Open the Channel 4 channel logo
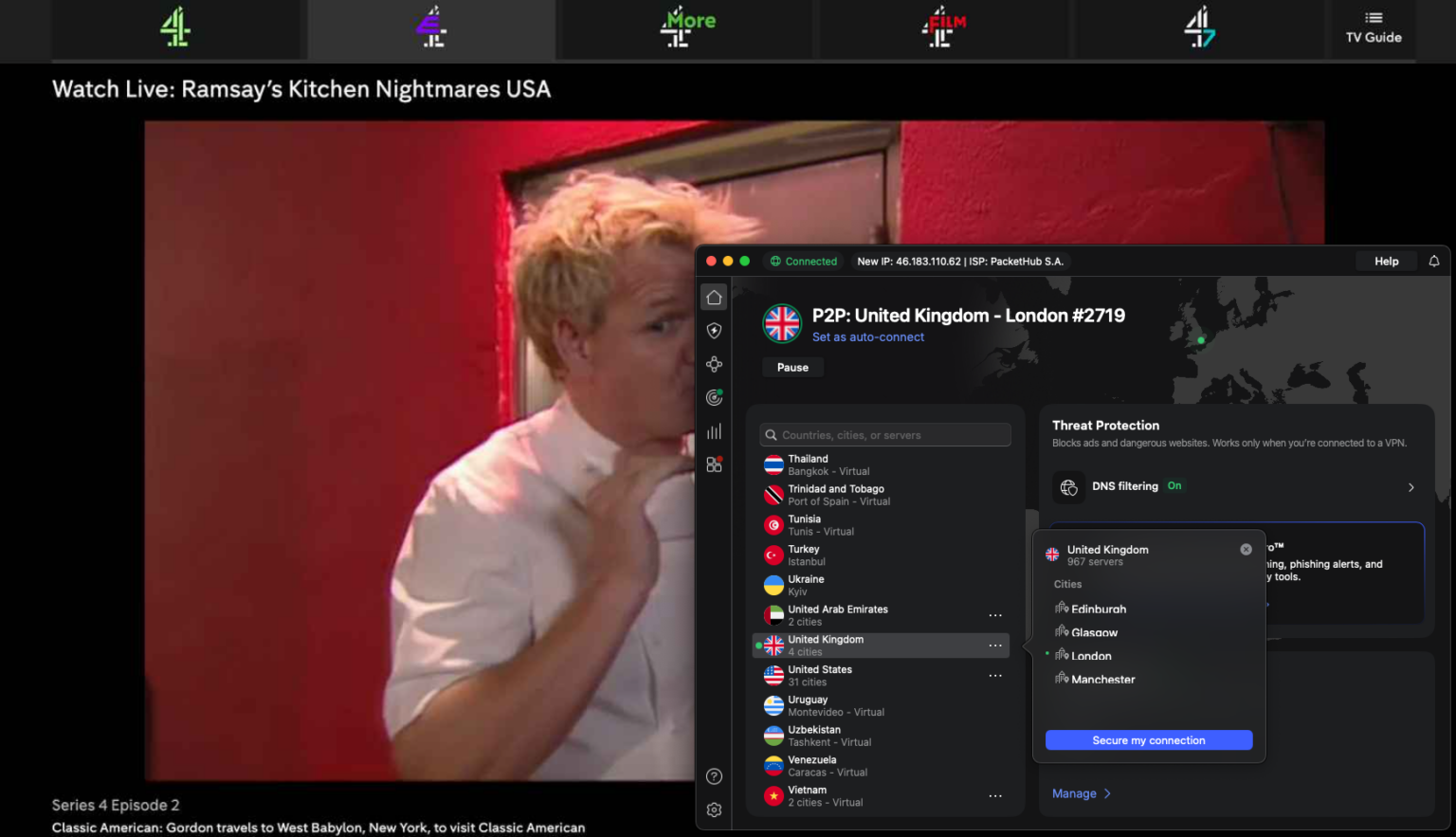The height and width of the screenshot is (837, 1456). point(175,28)
